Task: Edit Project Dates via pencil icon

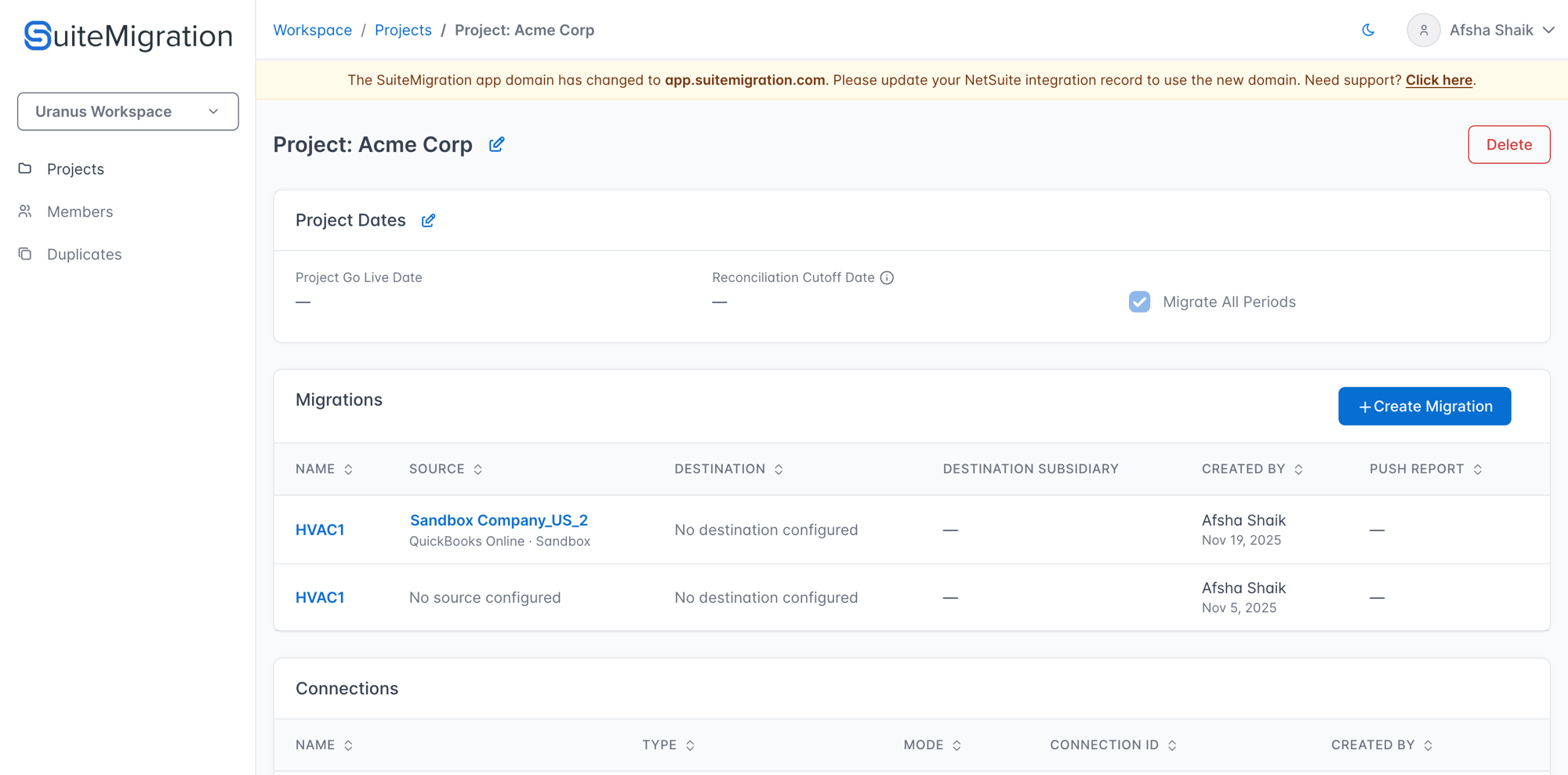Action: tap(428, 220)
